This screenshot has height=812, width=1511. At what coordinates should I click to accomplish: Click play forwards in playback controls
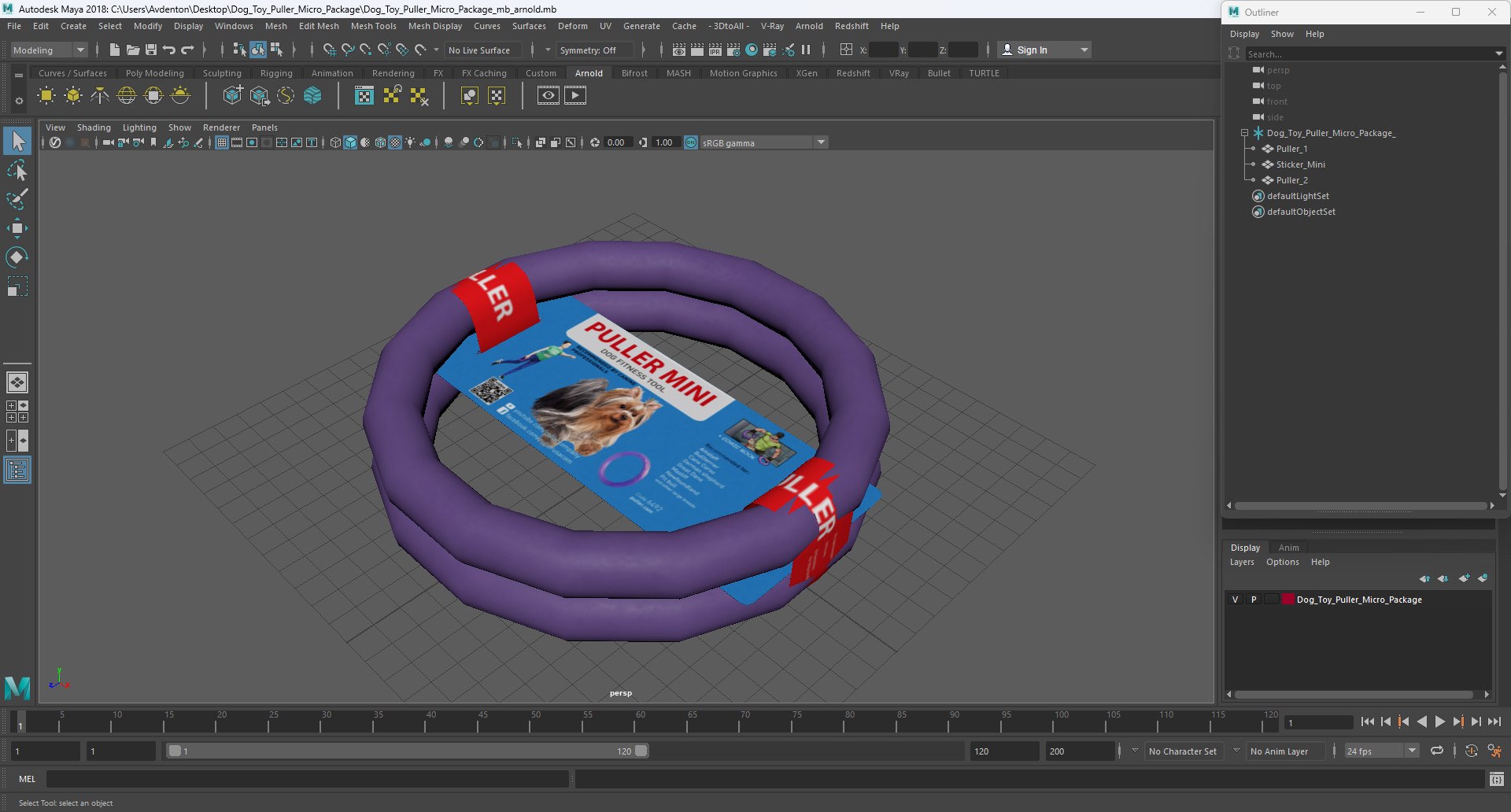click(1440, 722)
